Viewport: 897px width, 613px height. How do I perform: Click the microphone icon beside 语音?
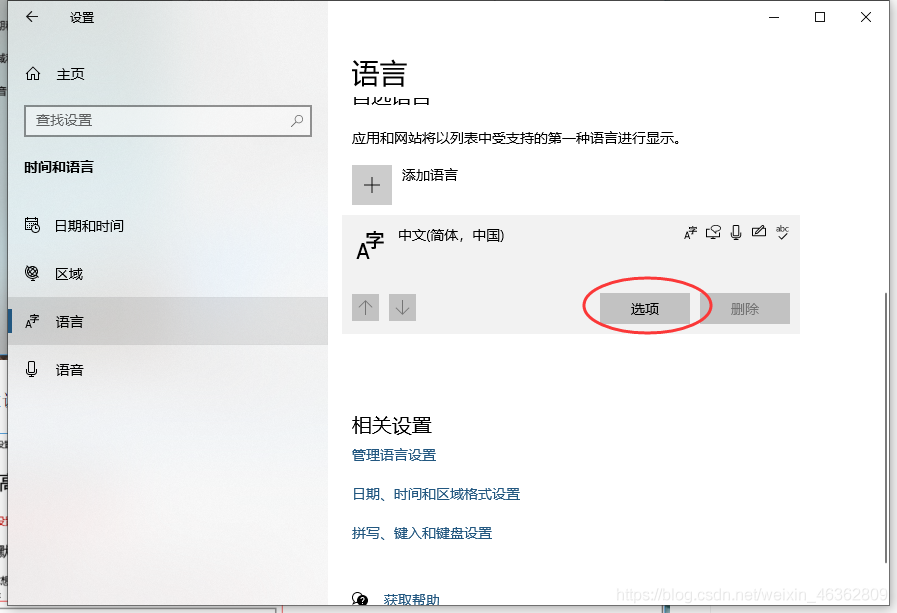tap(31, 369)
